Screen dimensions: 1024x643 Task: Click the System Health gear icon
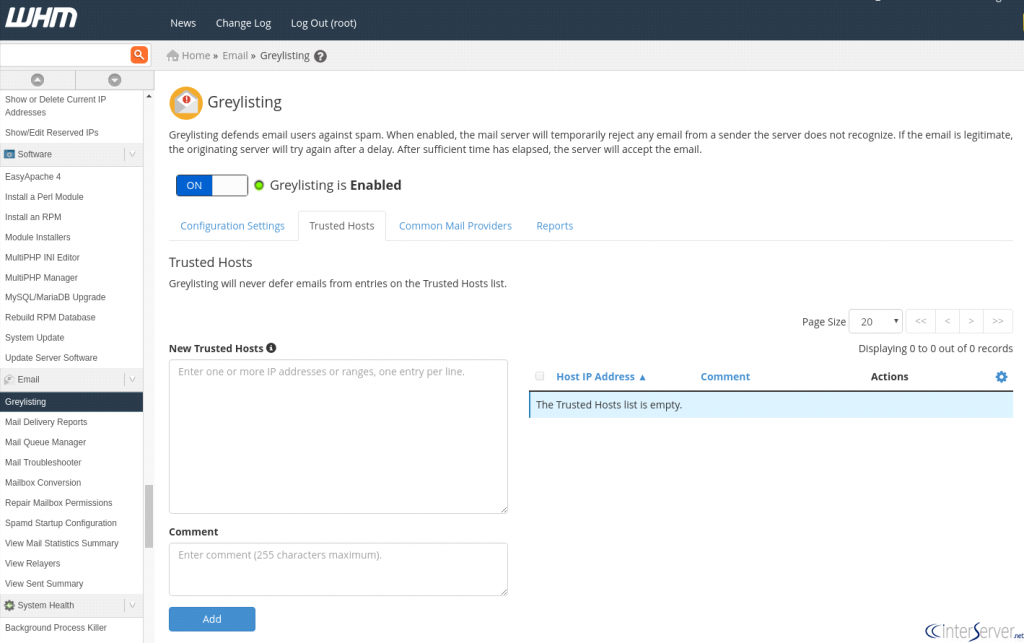[9, 605]
